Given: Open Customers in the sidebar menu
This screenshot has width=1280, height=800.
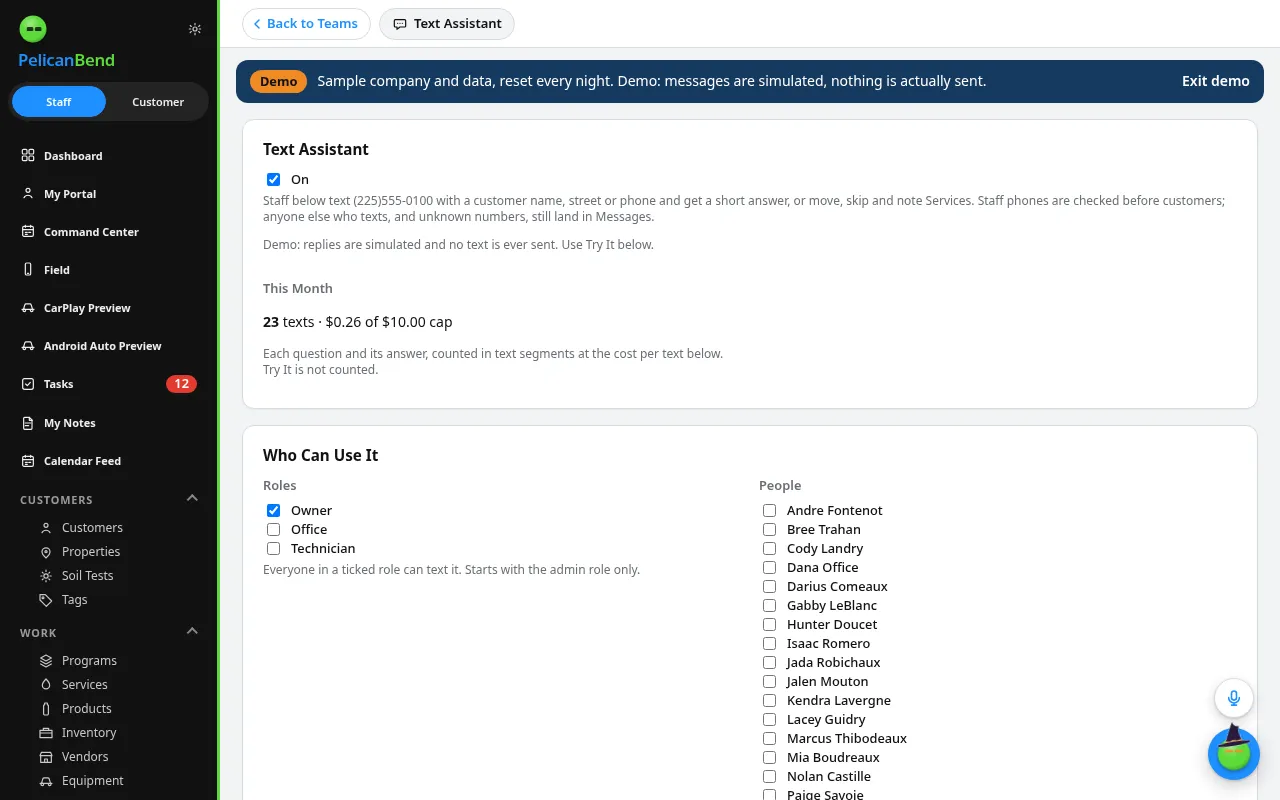Looking at the screenshot, I should 92,528.
